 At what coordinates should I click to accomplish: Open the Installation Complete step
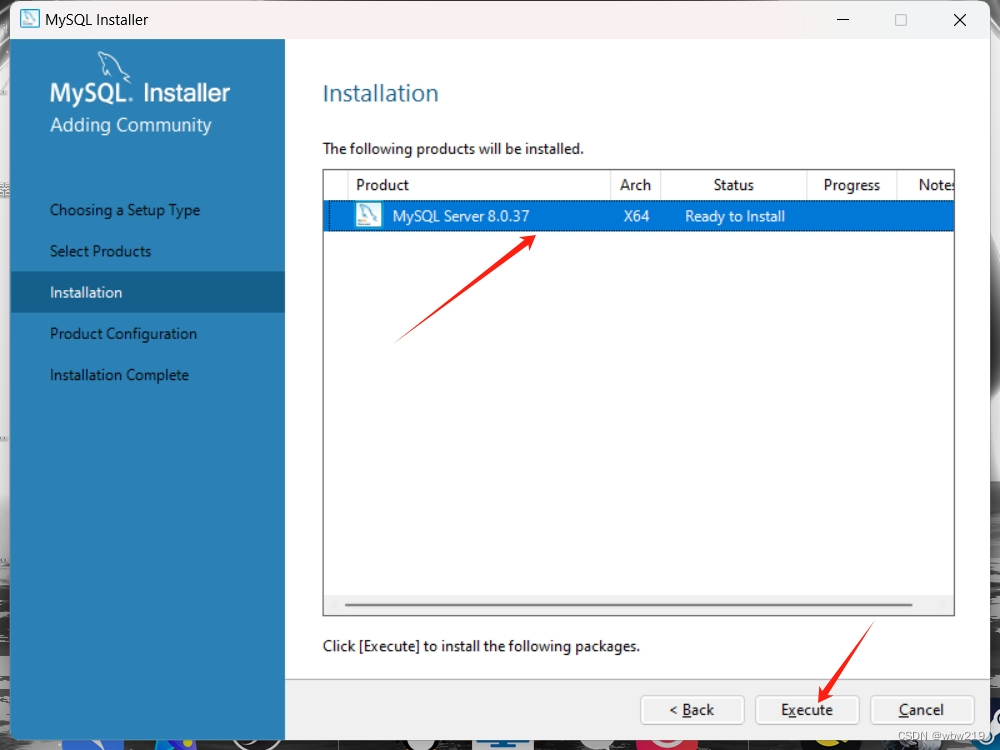pos(119,375)
